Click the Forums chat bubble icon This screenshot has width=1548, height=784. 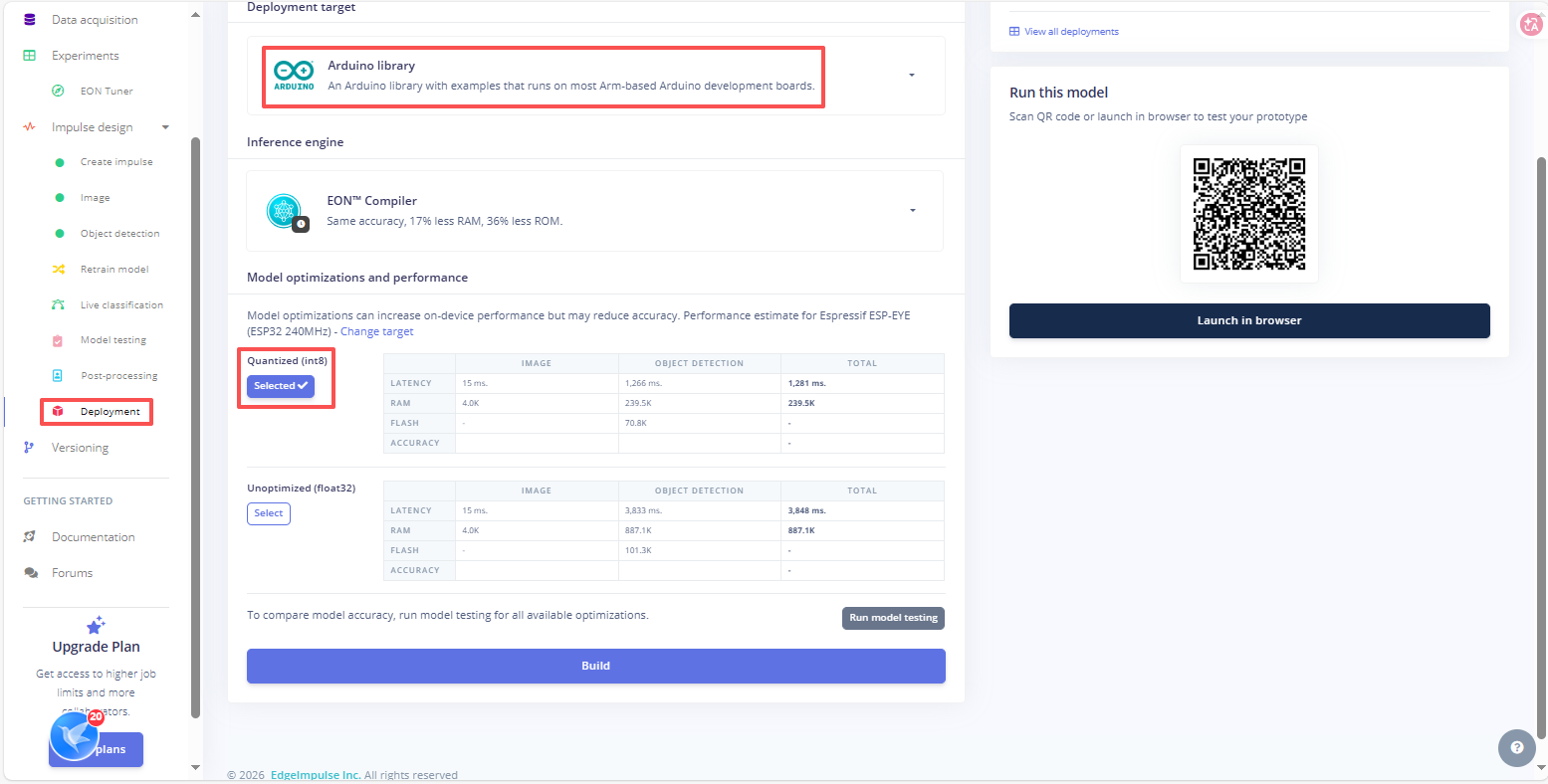31,573
